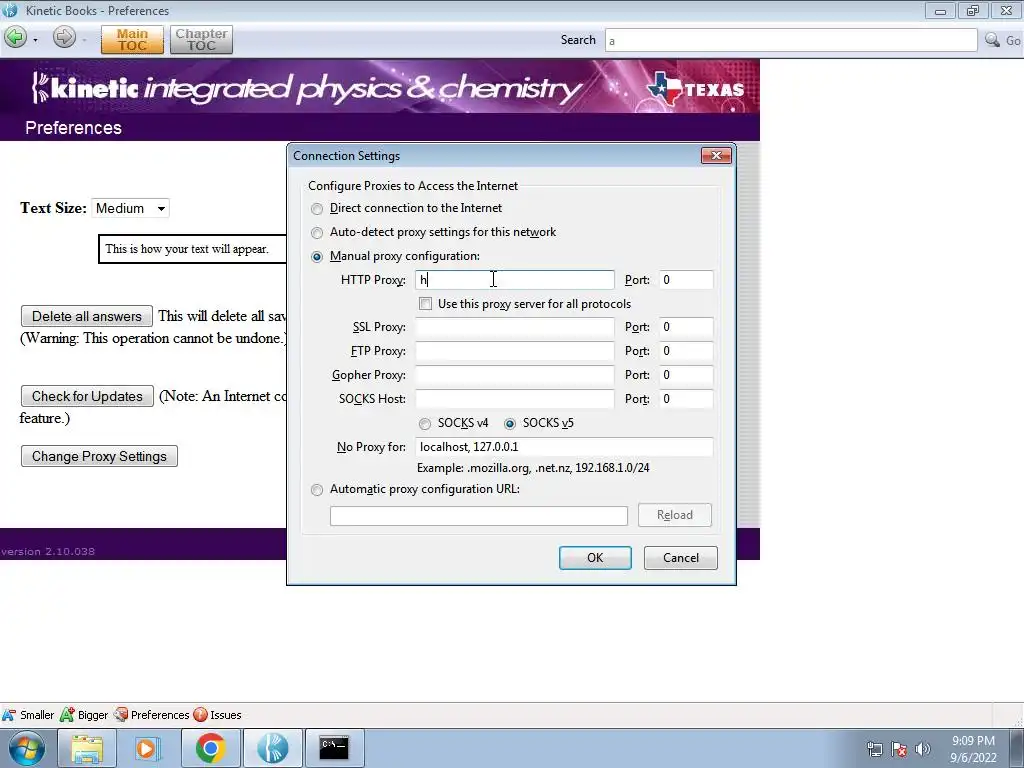Viewport: 1024px width, 768px height.
Task: Open the back arrow history dropdown
Action: [x=35, y=40]
